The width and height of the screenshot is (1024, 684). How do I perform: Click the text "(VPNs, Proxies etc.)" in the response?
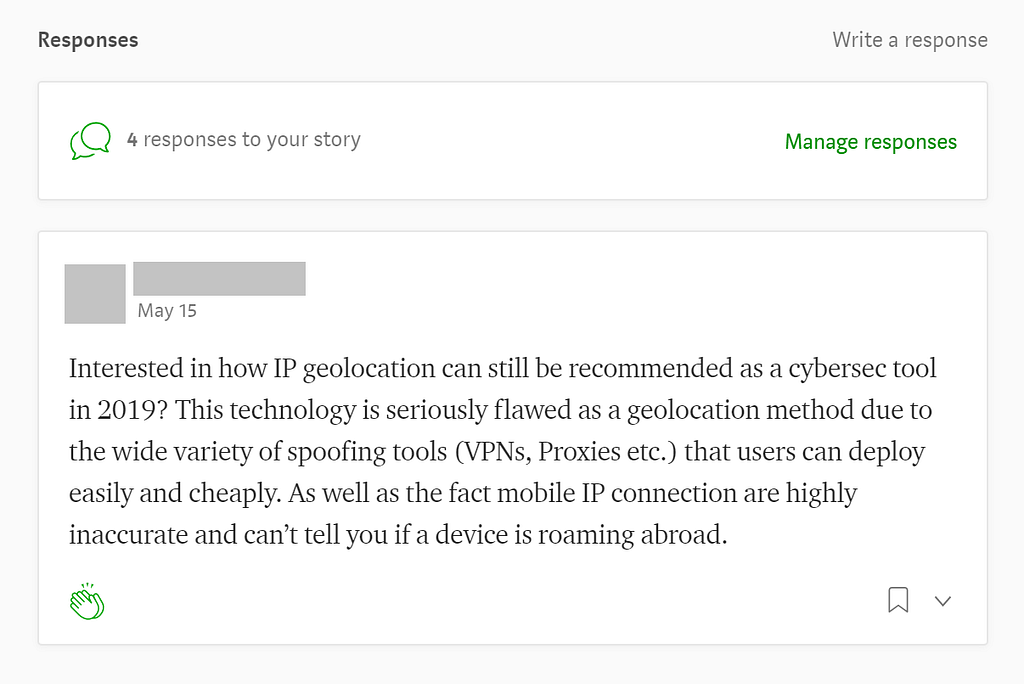click(565, 452)
